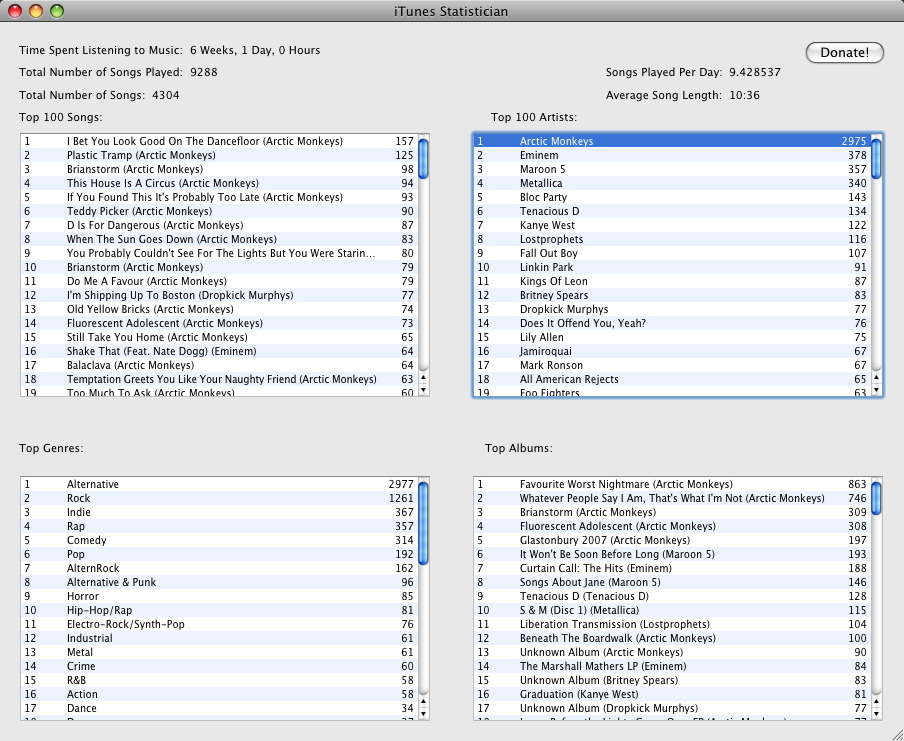Select song row 'When The Sun Goes Down'
Viewport: 904px width, 741px height.
click(x=219, y=239)
